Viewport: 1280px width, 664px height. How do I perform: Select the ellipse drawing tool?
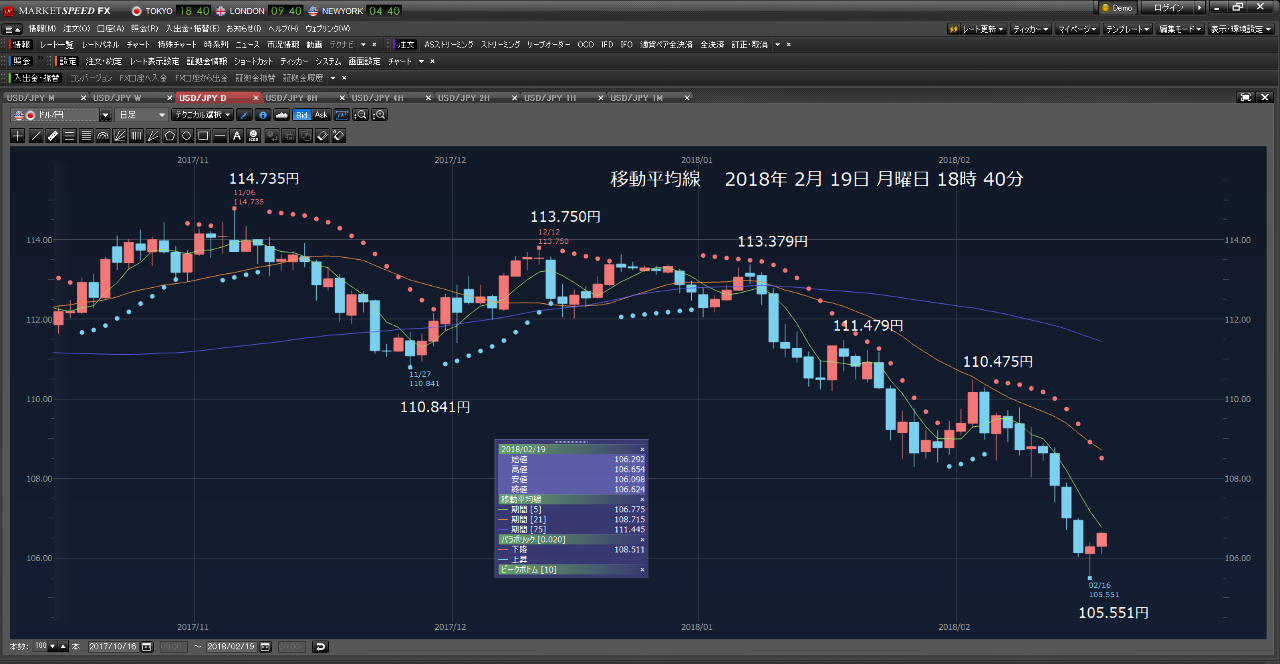tap(186, 136)
